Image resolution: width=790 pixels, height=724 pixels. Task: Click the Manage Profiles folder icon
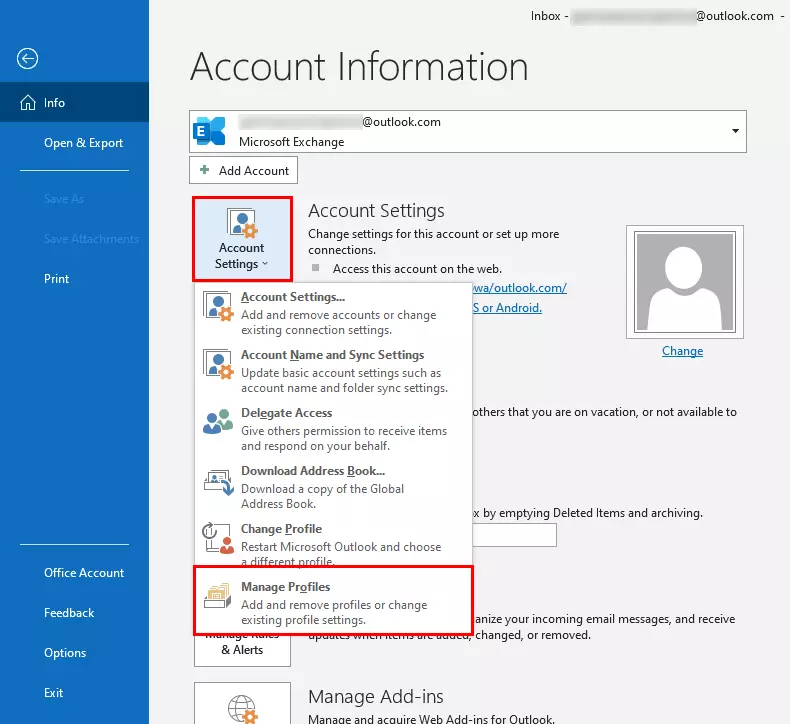pos(218,595)
